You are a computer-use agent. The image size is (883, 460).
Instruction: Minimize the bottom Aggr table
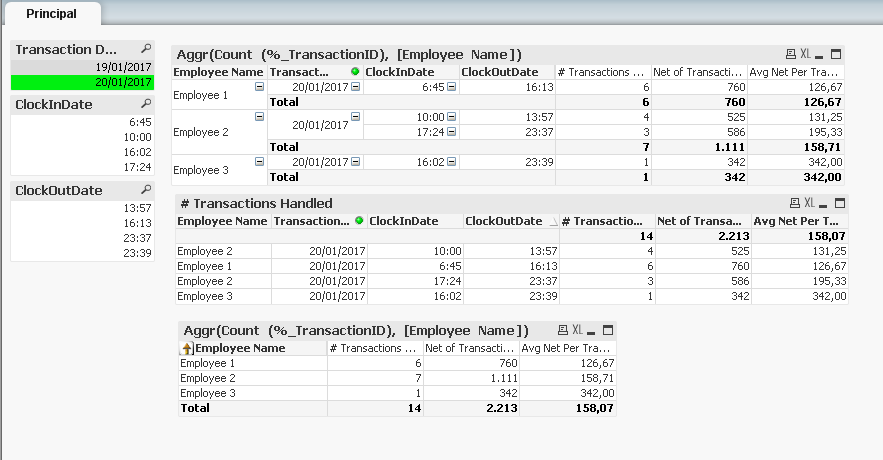click(591, 331)
